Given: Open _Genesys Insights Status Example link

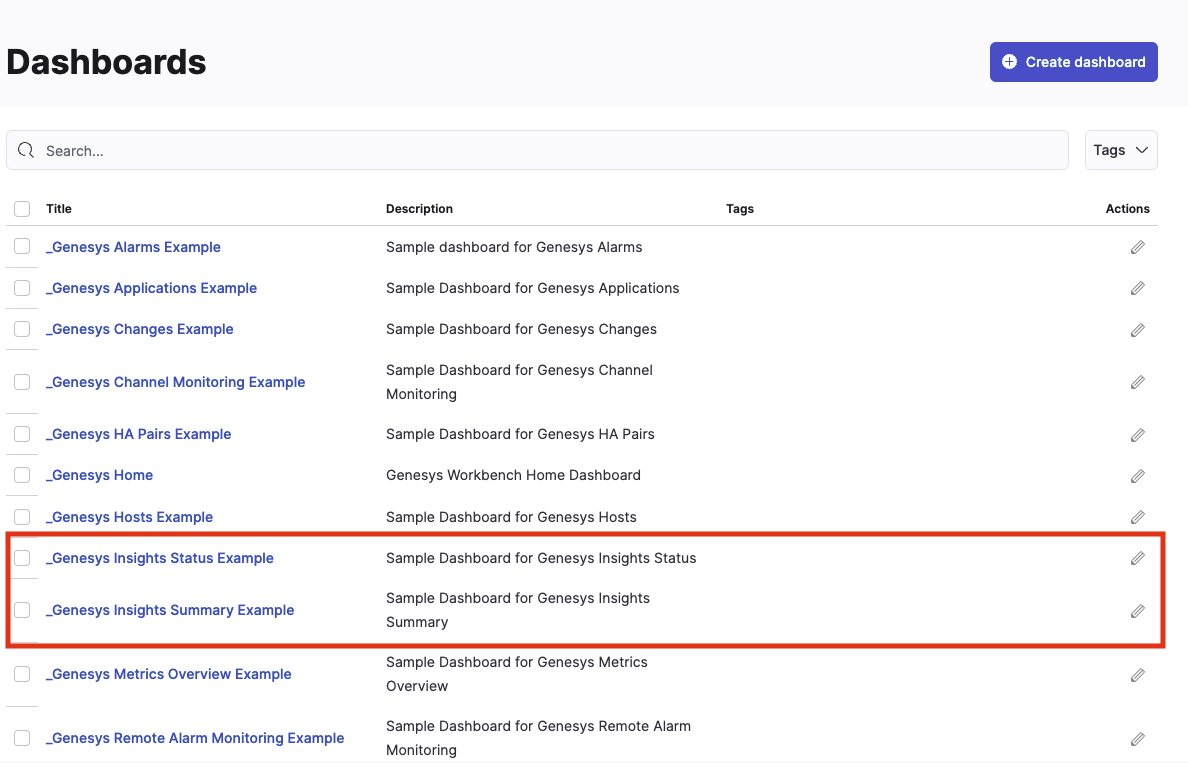Looking at the screenshot, I should pos(160,558).
